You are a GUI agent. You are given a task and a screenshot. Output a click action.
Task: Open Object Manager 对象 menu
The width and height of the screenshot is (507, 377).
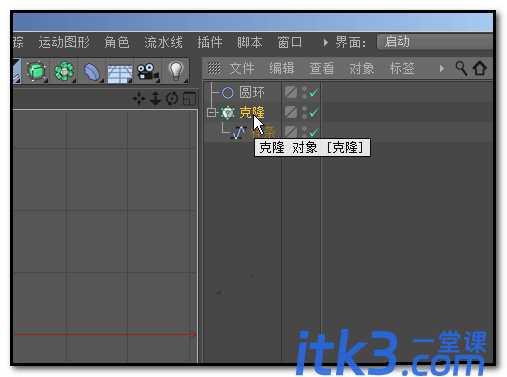(x=362, y=68)
